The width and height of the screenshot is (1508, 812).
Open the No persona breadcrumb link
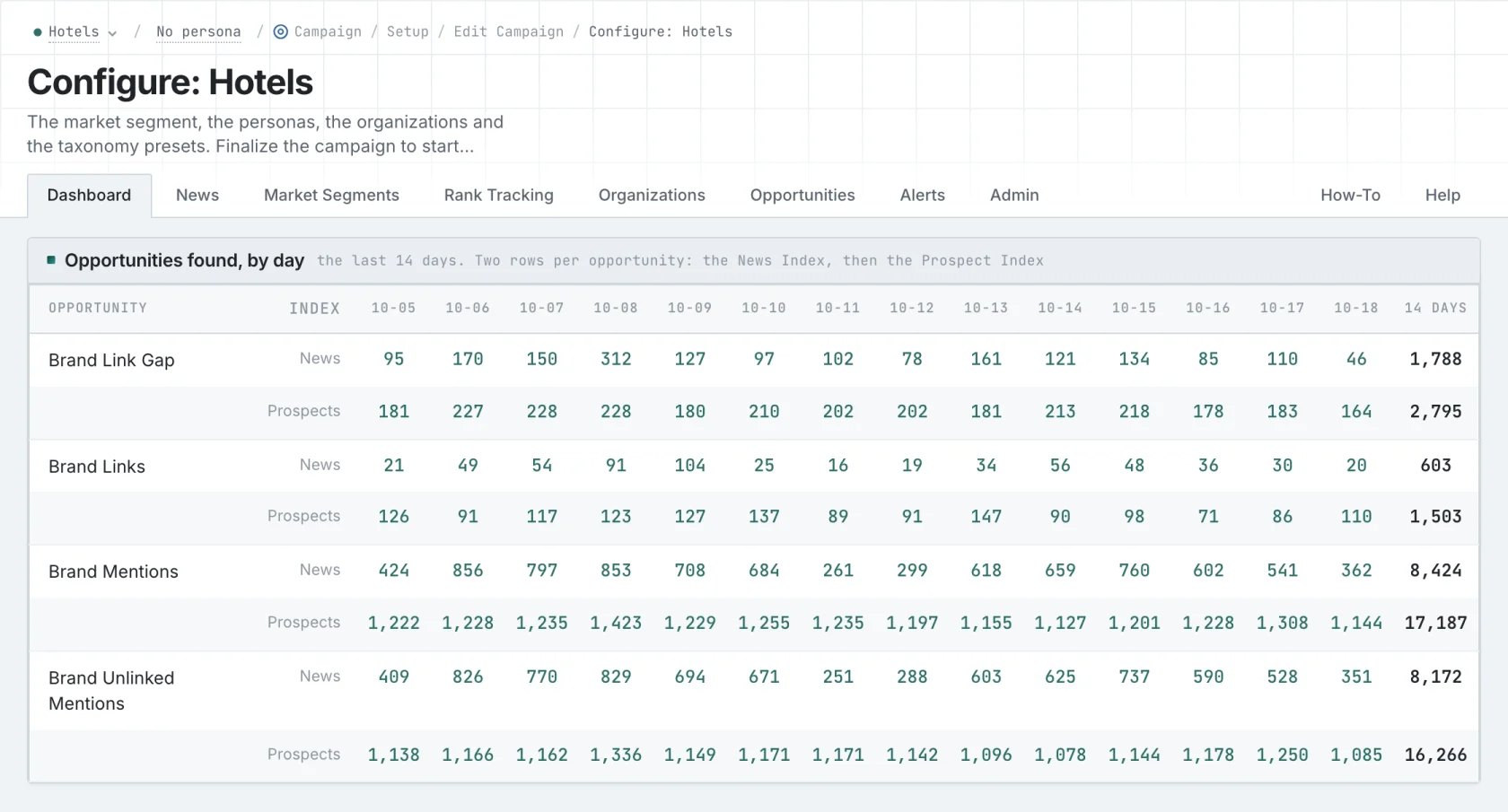click(198, 31)
